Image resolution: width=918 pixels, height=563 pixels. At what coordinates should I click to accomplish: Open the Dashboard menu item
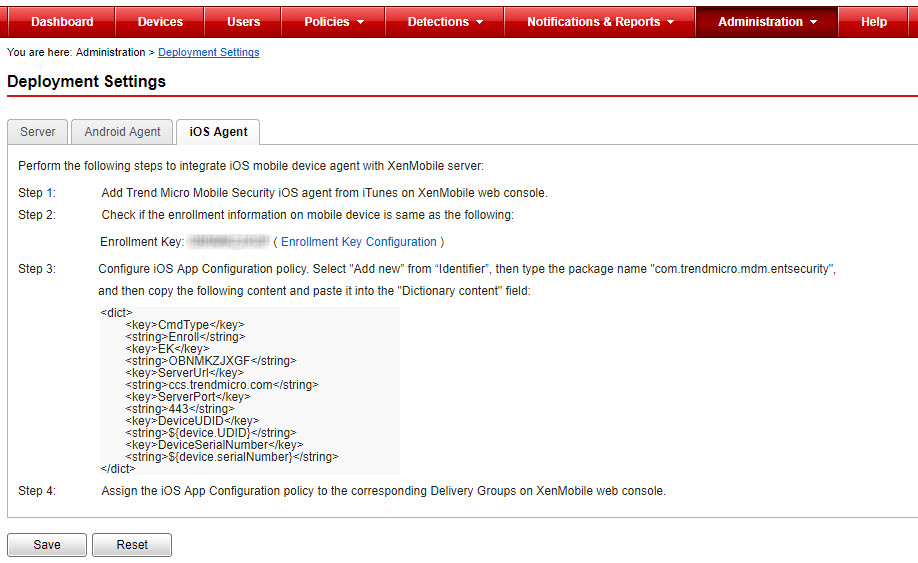click(61, 22)
